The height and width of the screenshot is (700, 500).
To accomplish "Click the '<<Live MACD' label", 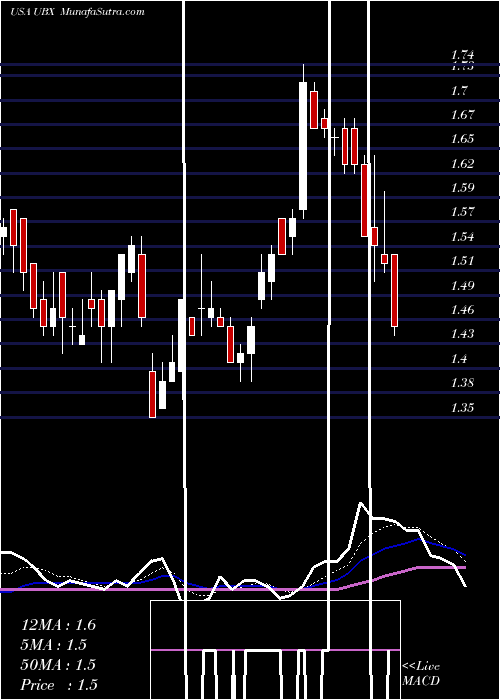I will pos(421,673).
